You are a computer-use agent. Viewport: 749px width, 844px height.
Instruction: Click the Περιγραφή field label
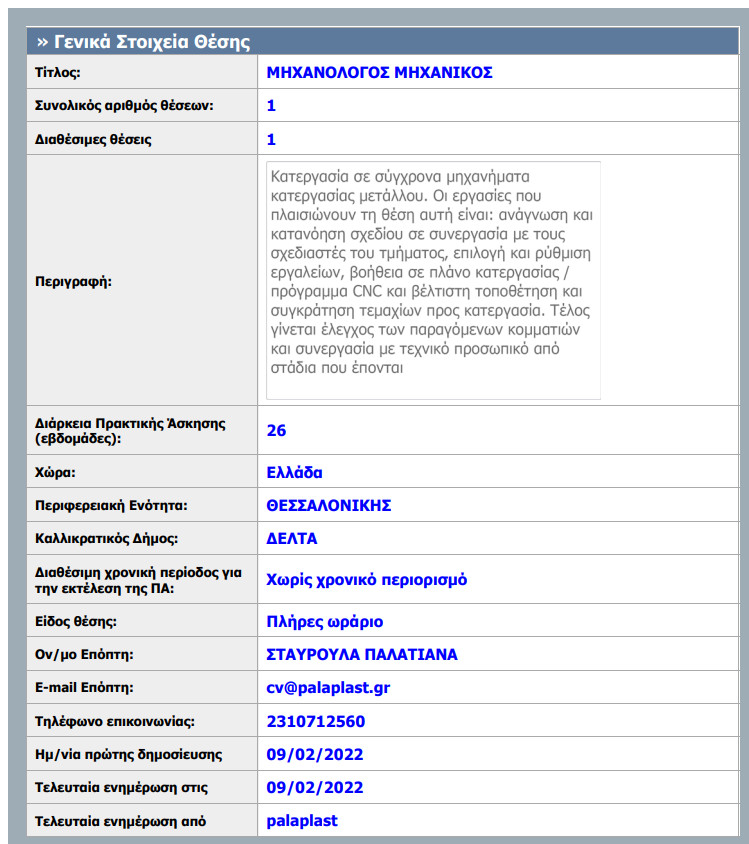73,282
